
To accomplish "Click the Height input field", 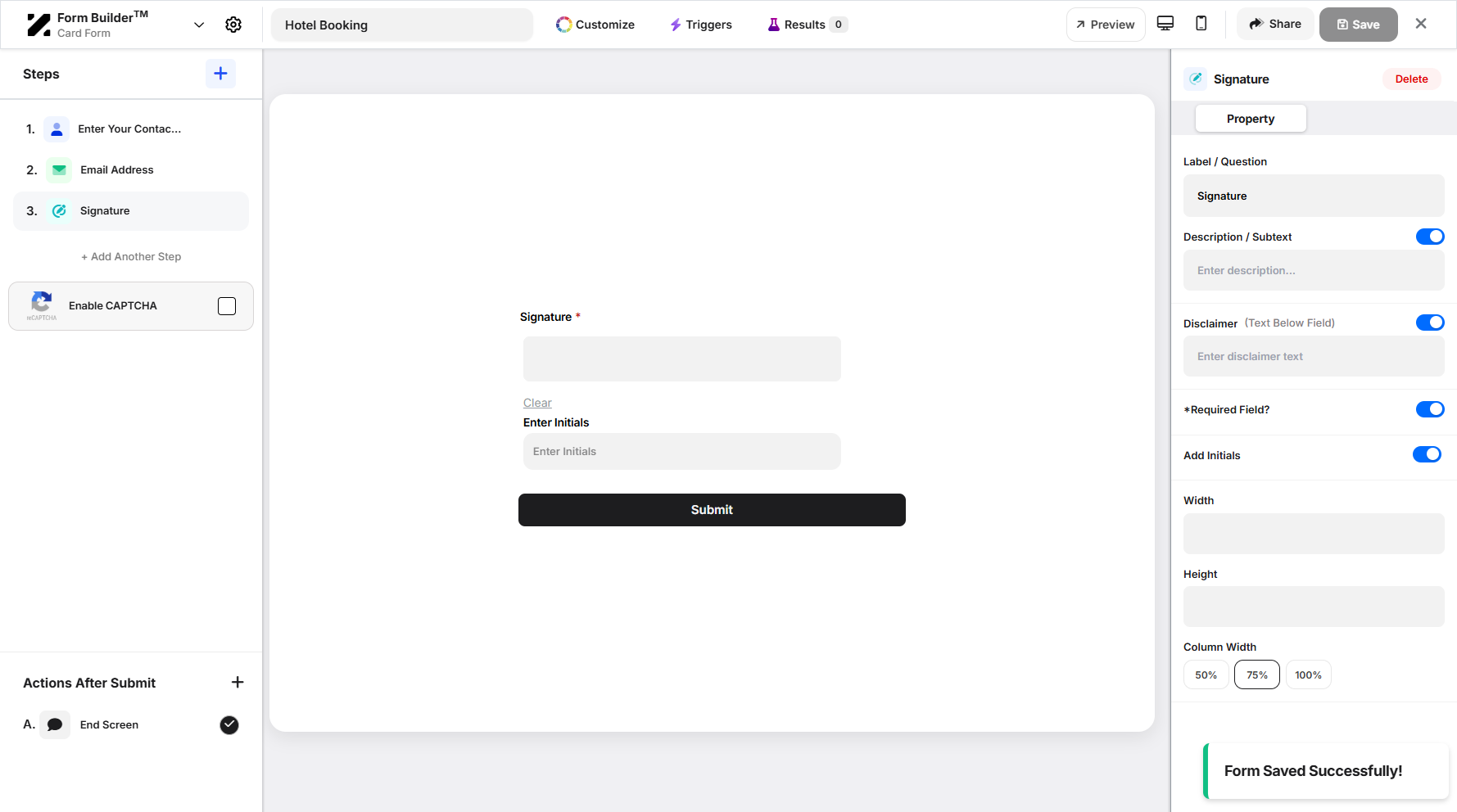I will (1314, 607).
